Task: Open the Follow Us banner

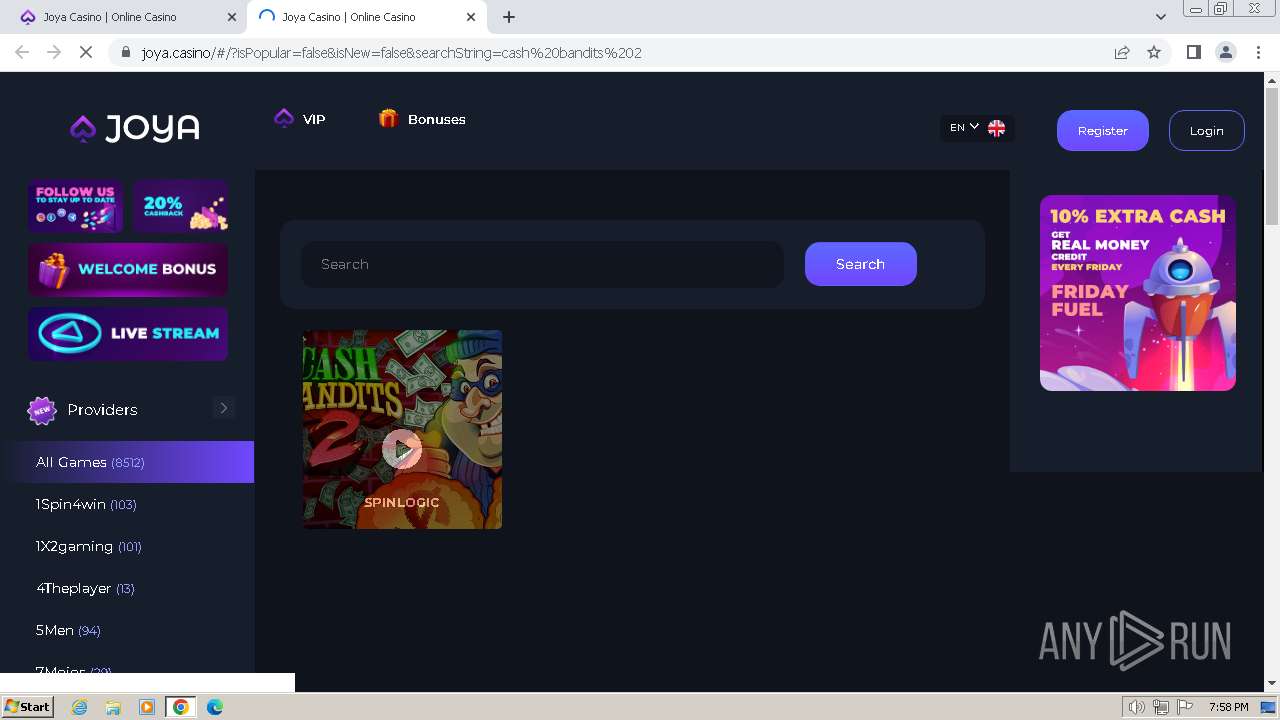Action: 76,206
